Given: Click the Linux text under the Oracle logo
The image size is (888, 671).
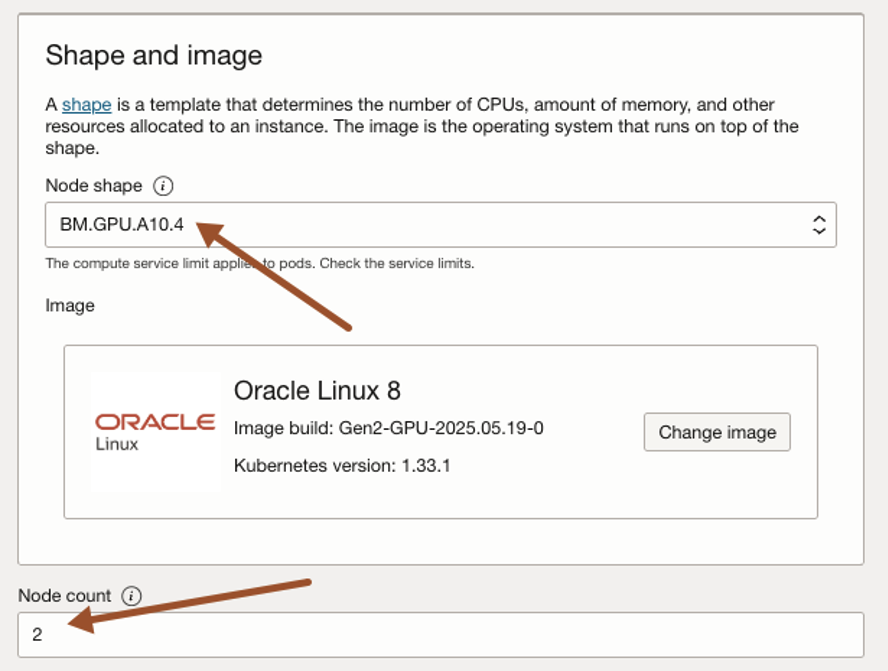Looking at the screenshot, I should coord(117,443).
